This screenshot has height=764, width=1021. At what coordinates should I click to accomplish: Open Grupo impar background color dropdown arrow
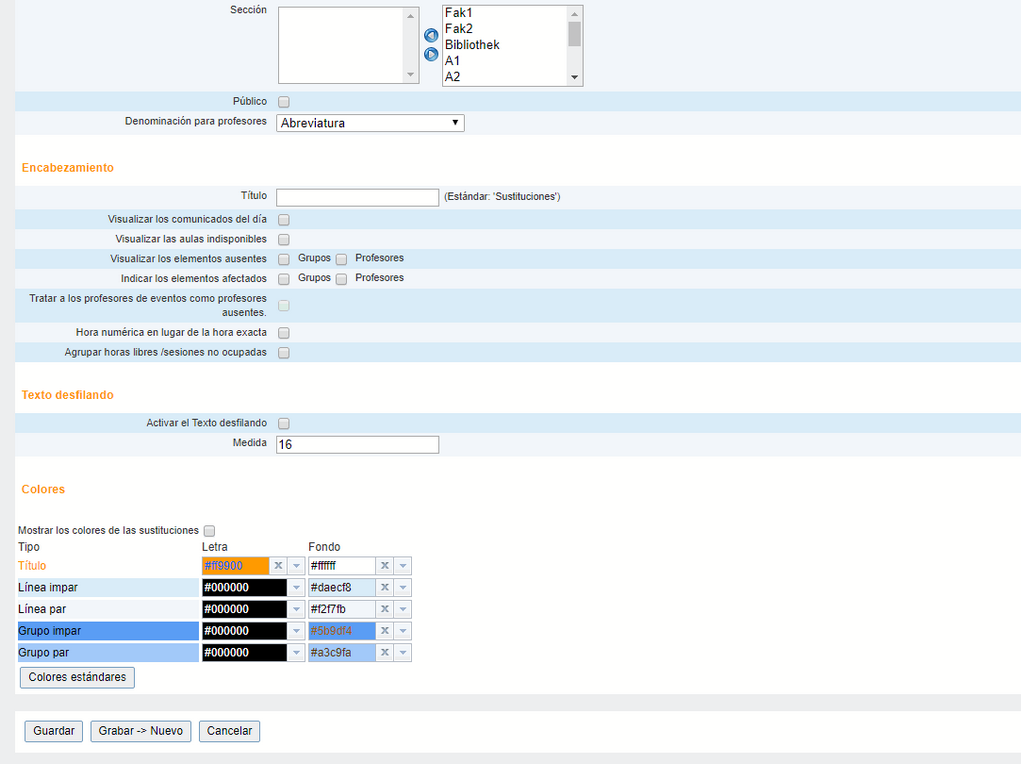(x=403, y=630)
